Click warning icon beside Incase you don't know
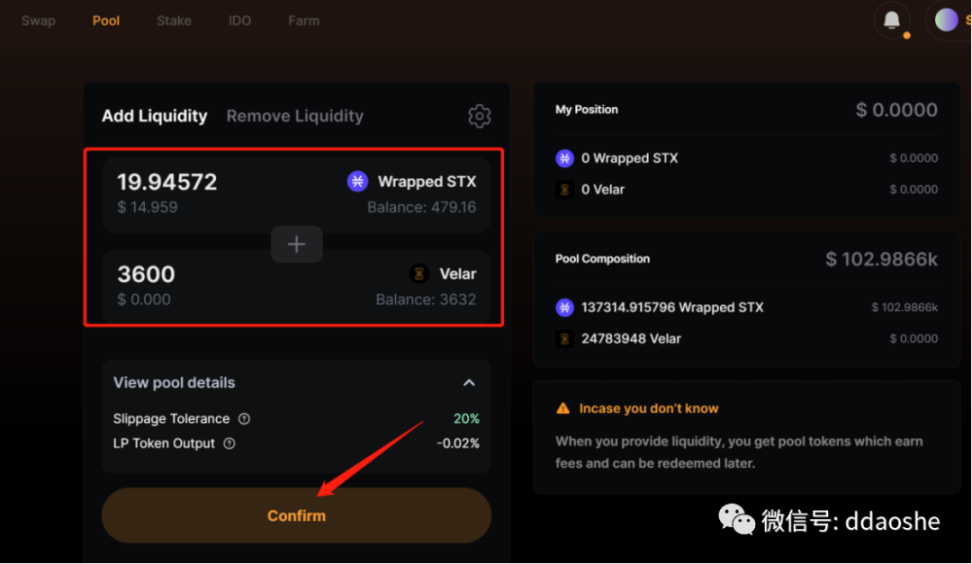Image resolution: width=972 pixels, height=564 pixels. 563,408
